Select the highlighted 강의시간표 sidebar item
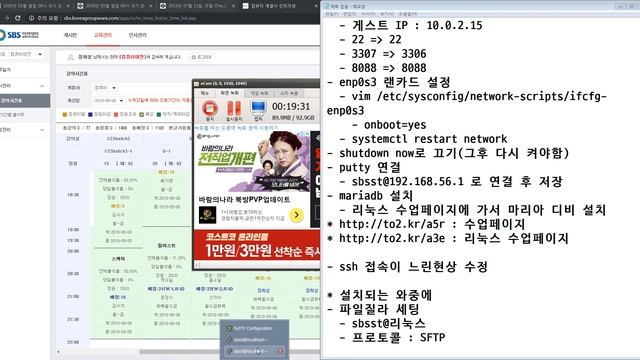 pos(25,100)
